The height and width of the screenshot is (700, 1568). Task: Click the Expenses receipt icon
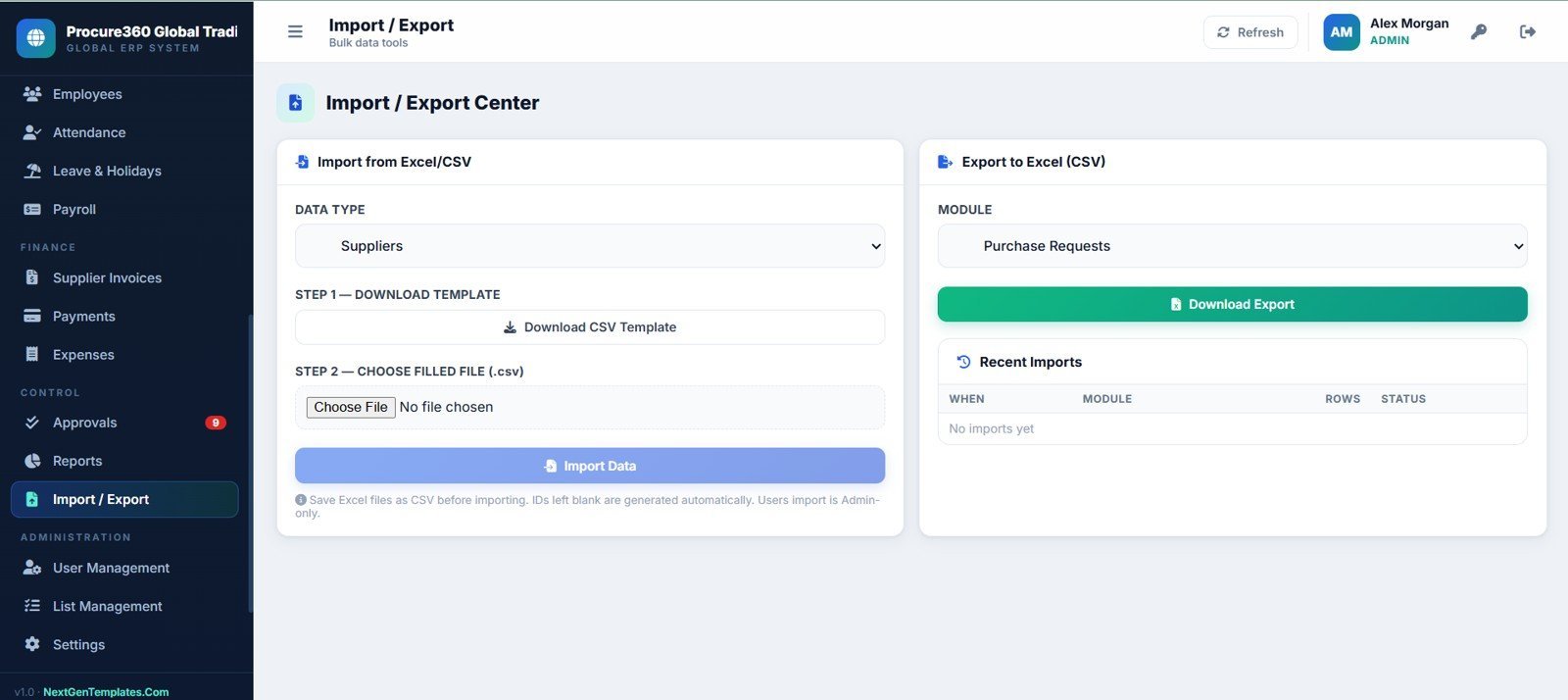tap(32, 354)
